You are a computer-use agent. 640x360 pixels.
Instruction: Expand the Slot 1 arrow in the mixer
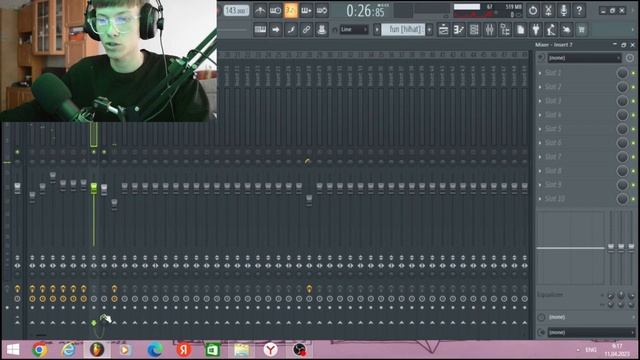click(x=540, y=73)
